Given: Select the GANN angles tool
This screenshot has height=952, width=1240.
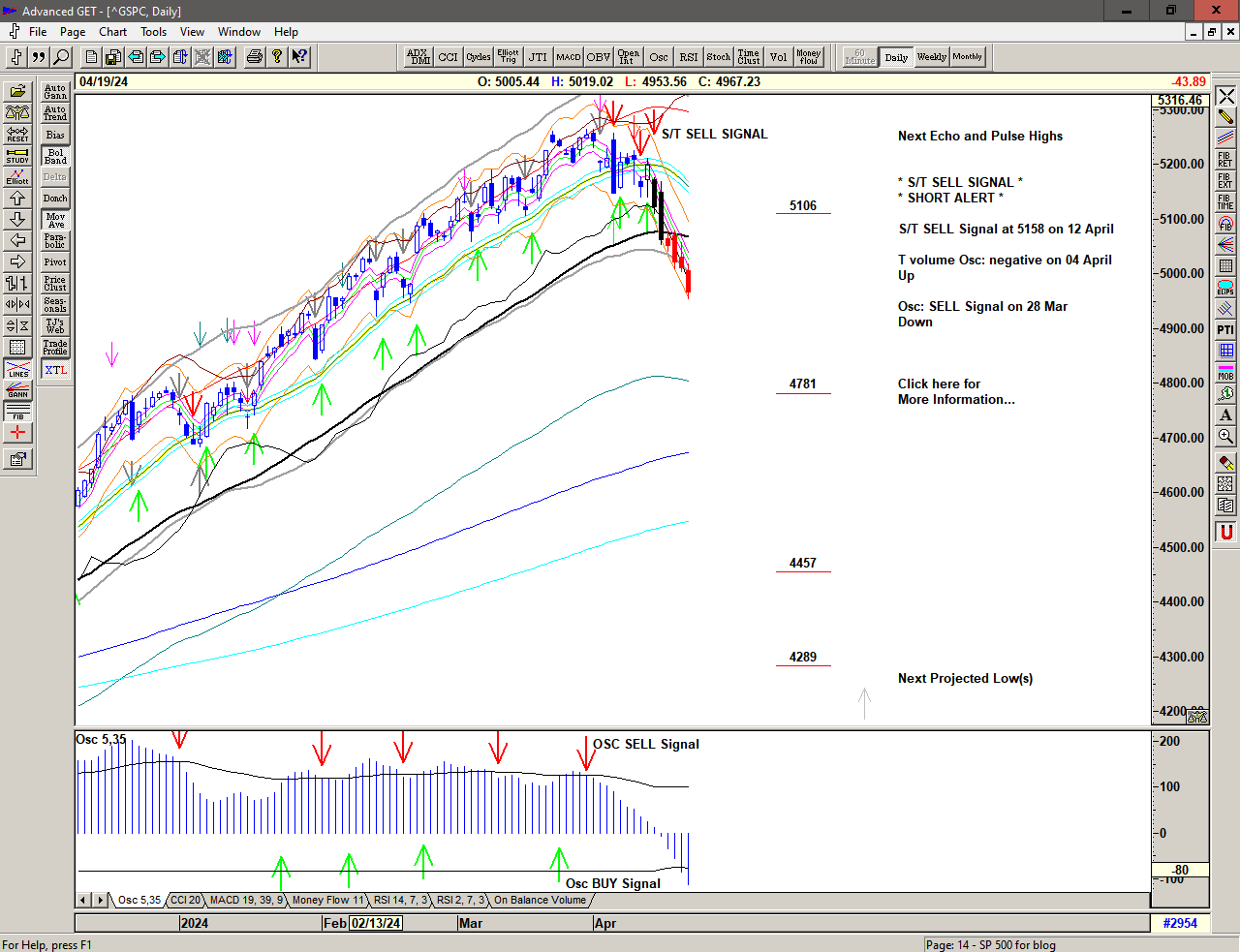Looking at the screenshot, I should click(17, 390).
